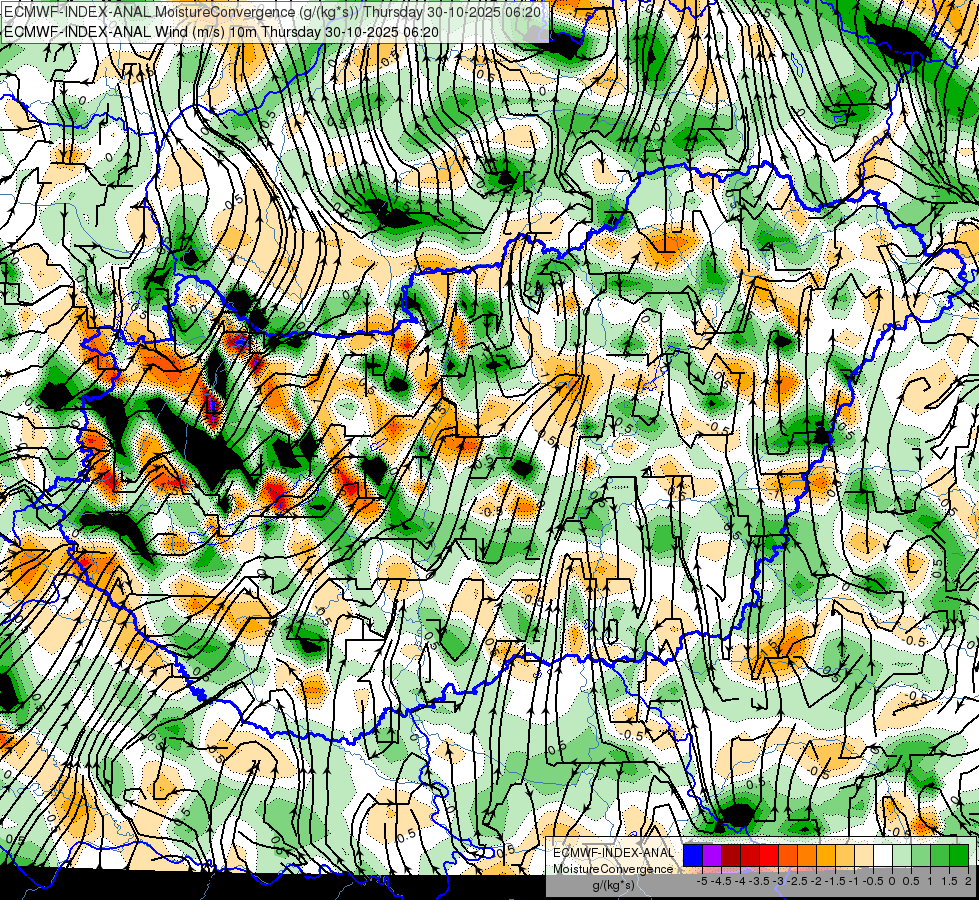The image size is (979, 900).
Task: Click the legend tick label -3
Action: pyautogui.click(x=779, y=881)
